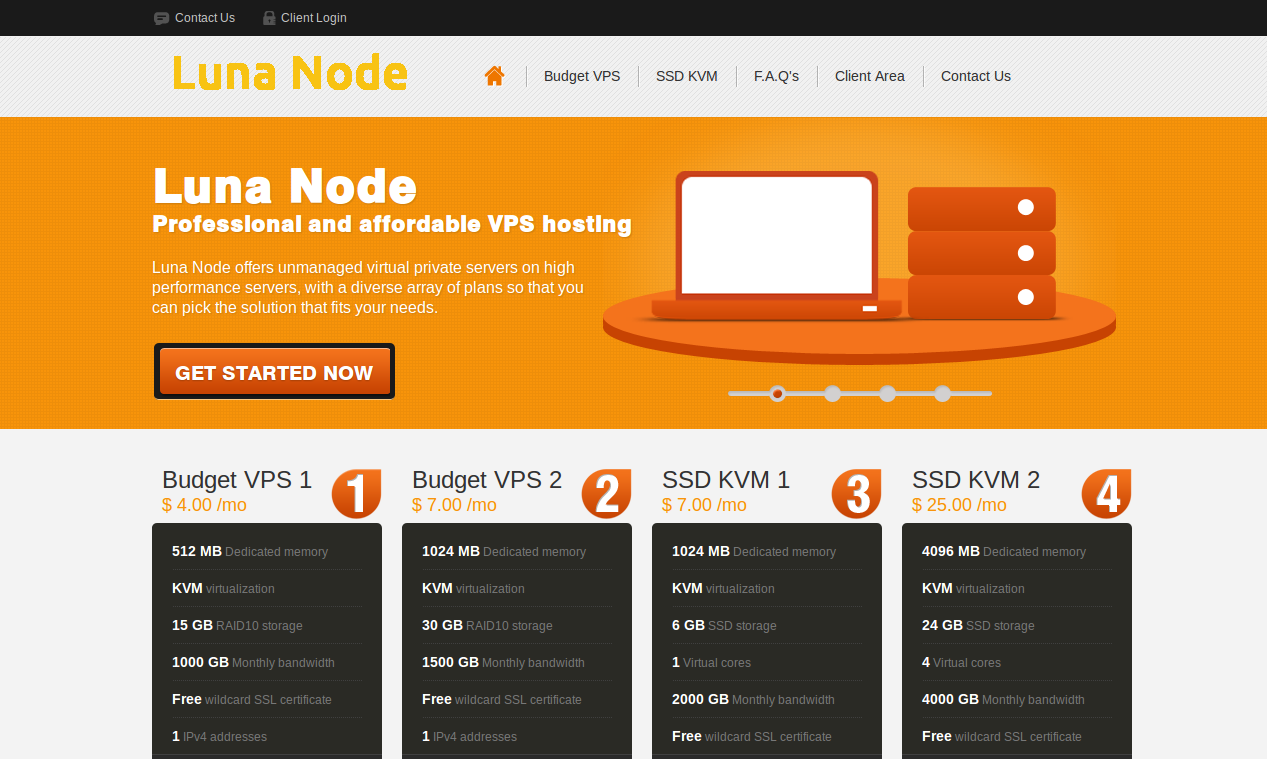Click 24 GB SSD storage row
The width and height of the screenshot is (1267, 759).
coord(1017,625)
